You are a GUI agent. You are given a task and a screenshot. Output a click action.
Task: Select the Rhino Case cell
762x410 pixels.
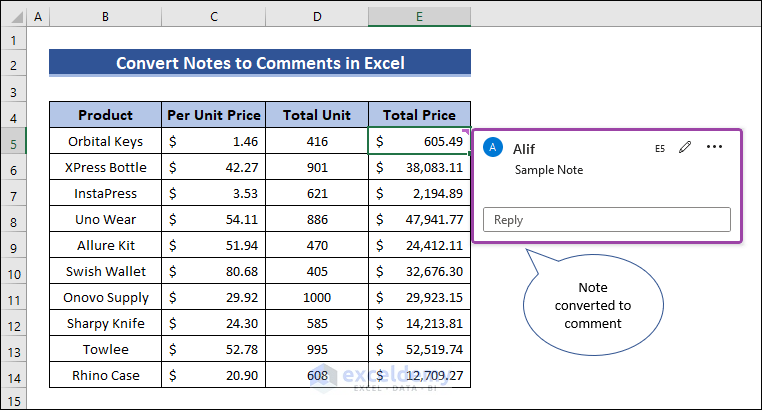click(105, 375)
